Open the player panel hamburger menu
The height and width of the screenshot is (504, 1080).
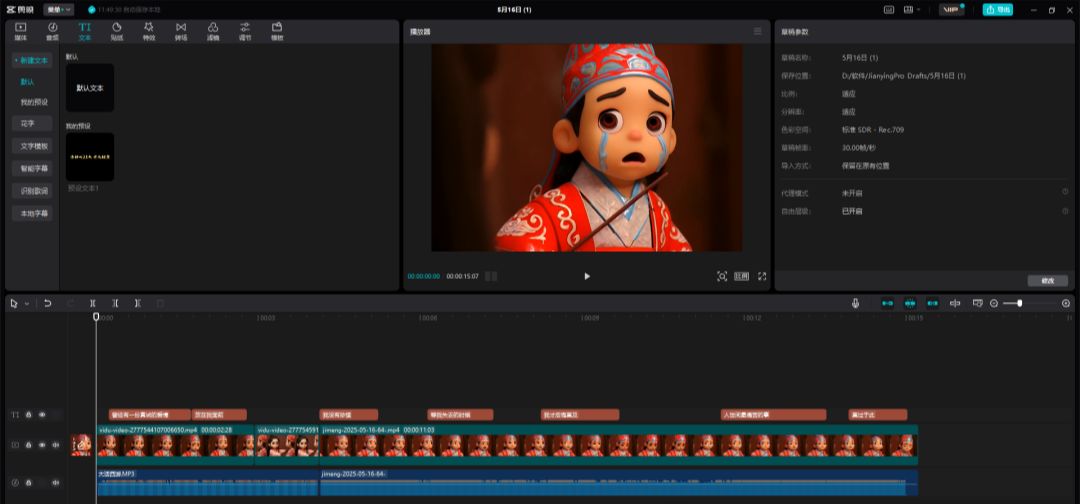(758, 32)
